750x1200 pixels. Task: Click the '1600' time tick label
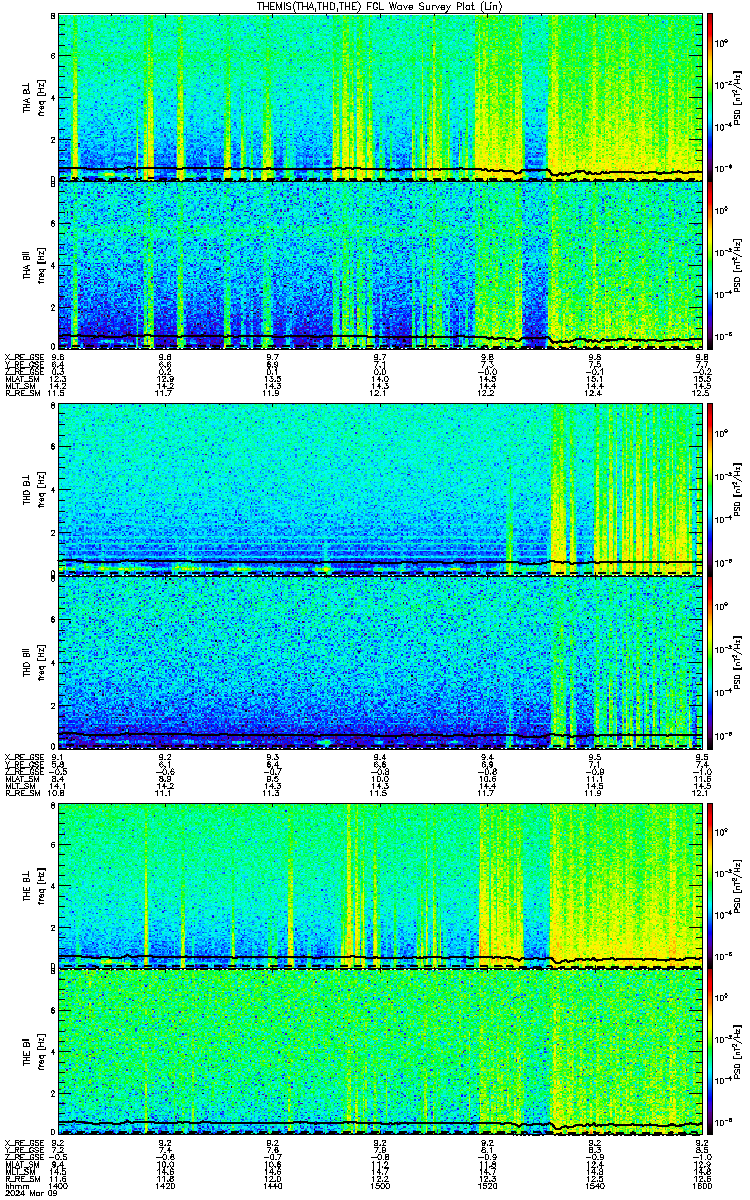703,1188
